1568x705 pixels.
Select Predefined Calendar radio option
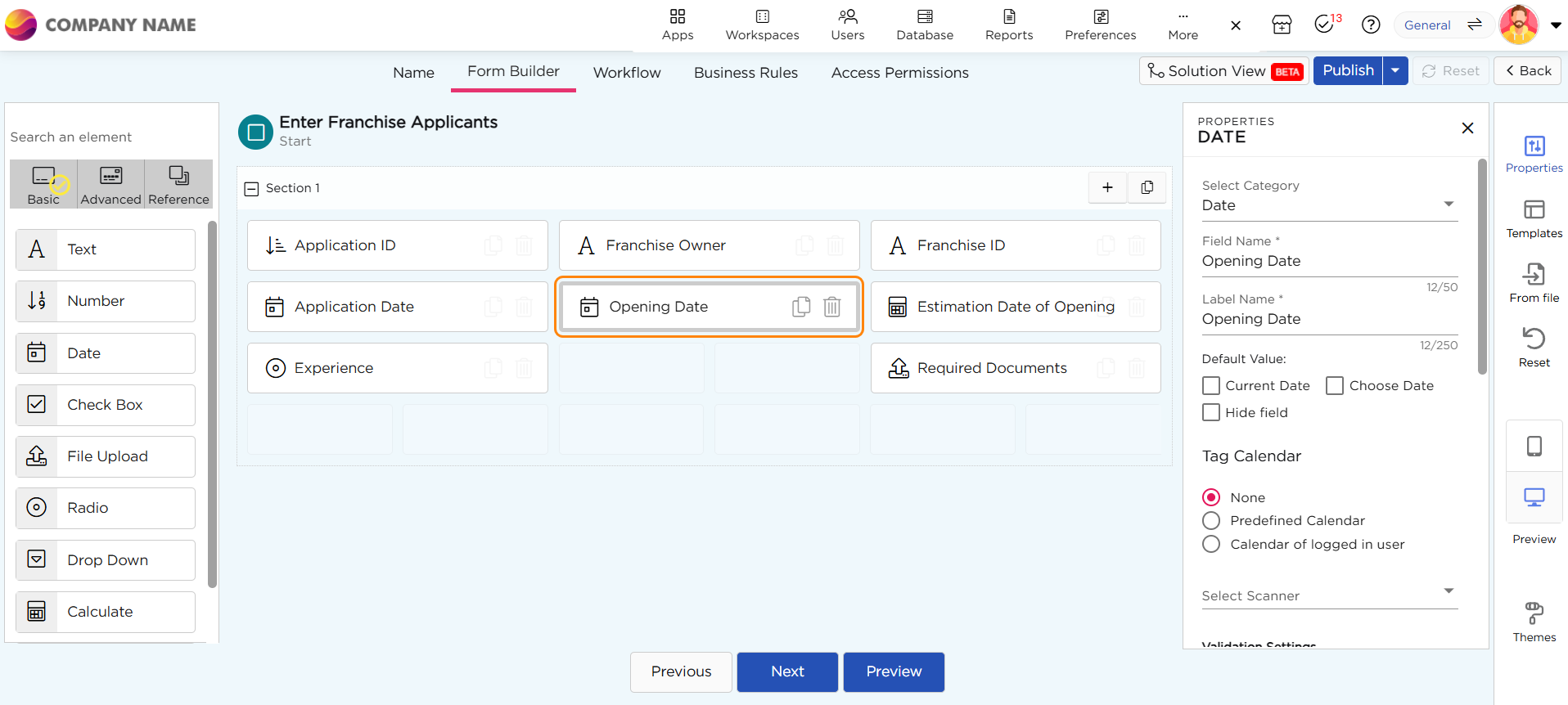point(1211,521)
